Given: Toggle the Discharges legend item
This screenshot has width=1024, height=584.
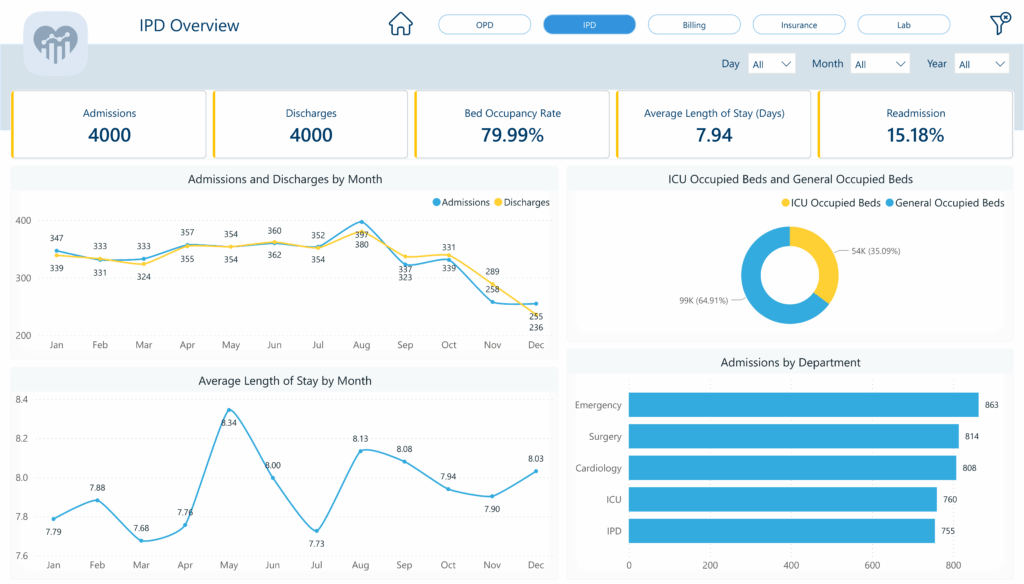Looking at the screenshot, I should (519, 202).
